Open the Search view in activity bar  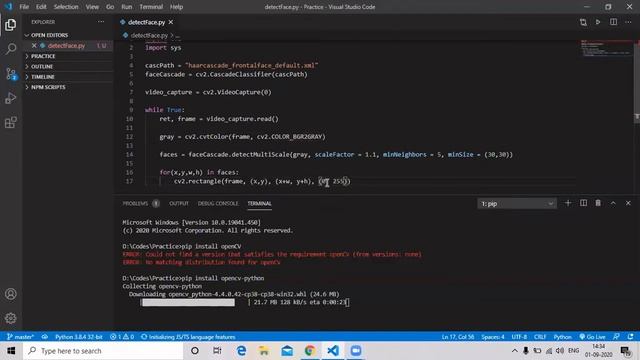click(x=11, y=49)
